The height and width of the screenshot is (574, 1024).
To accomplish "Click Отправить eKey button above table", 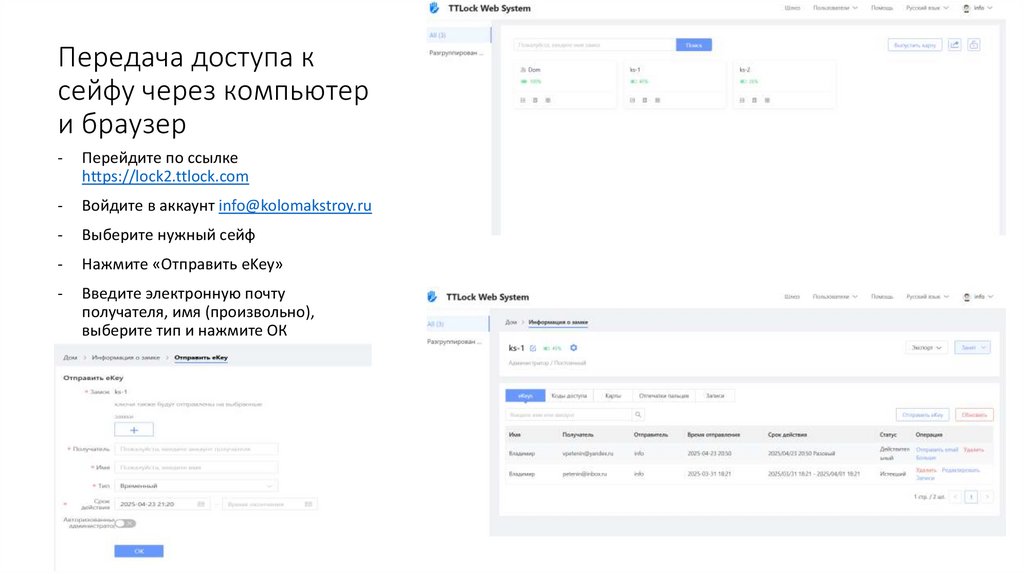I will [922, 415].
